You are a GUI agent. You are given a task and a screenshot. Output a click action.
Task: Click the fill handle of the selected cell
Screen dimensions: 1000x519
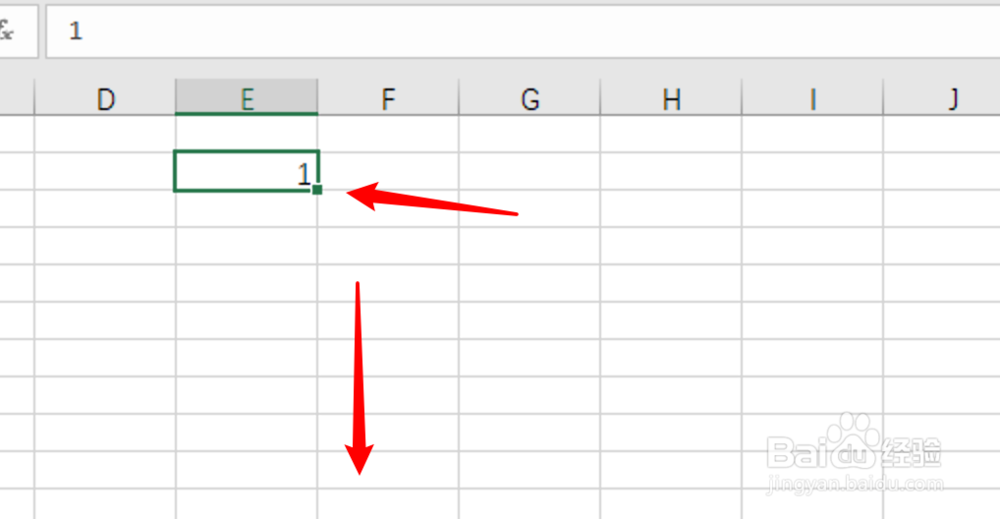317,189
